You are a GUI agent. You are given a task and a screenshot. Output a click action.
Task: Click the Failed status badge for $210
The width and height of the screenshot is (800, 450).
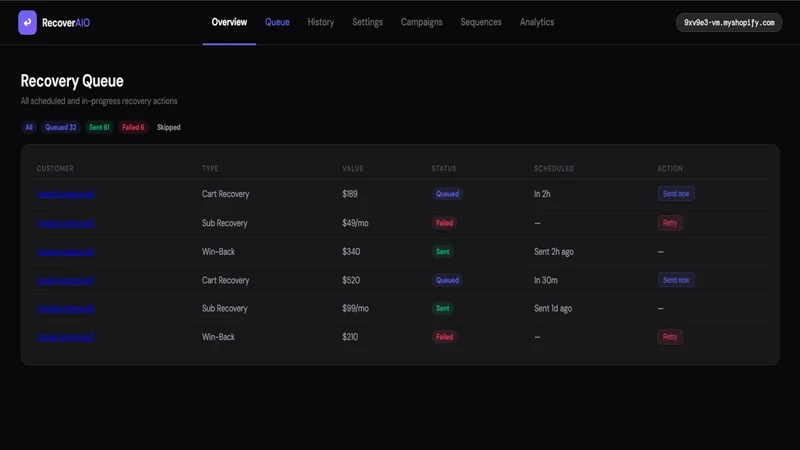pyautogui.click(x=444, y=337)
